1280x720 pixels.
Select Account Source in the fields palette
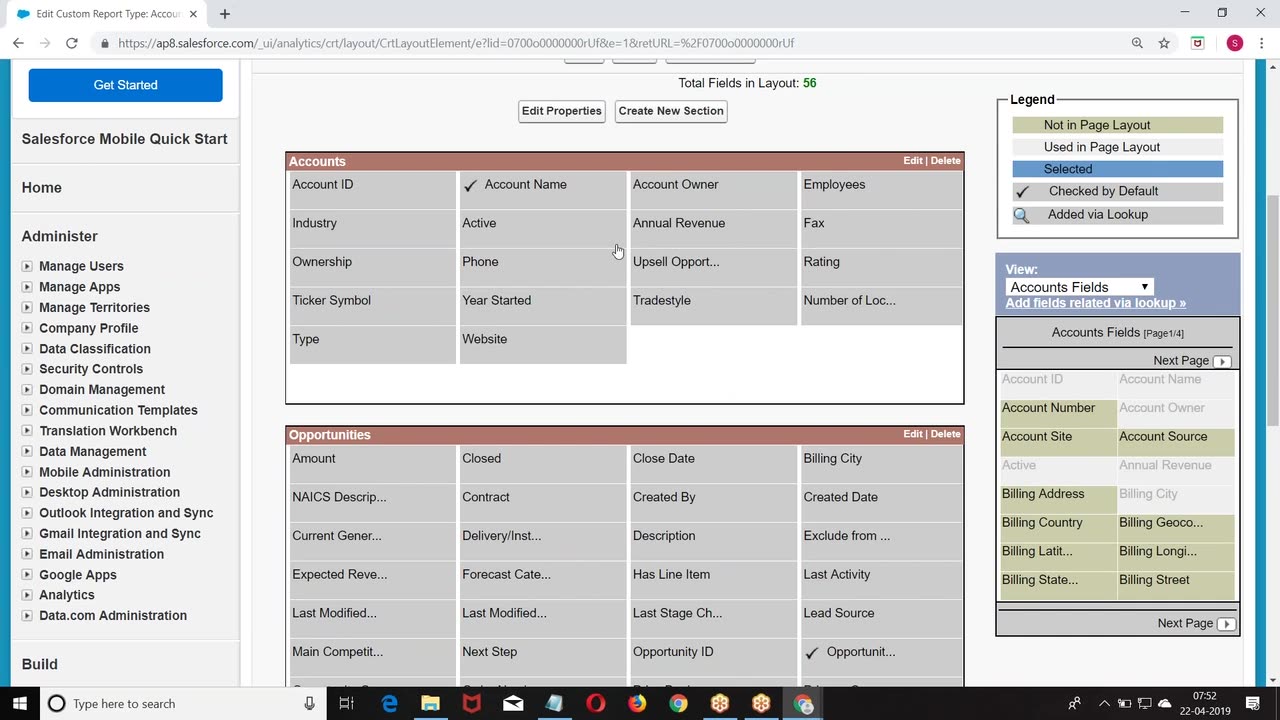(x=1176, y=441)
